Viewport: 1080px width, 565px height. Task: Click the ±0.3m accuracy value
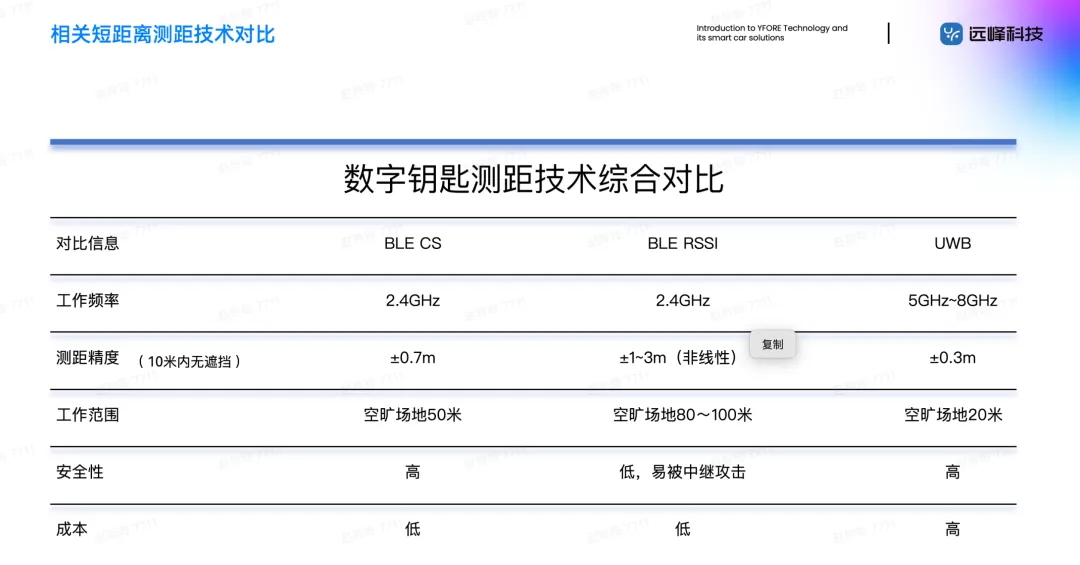[x=953, y=358]
